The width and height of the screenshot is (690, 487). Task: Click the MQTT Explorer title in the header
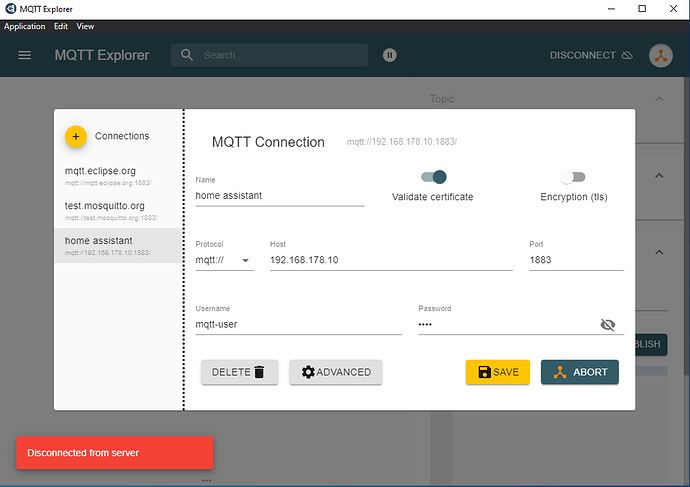tap(102, 55)
